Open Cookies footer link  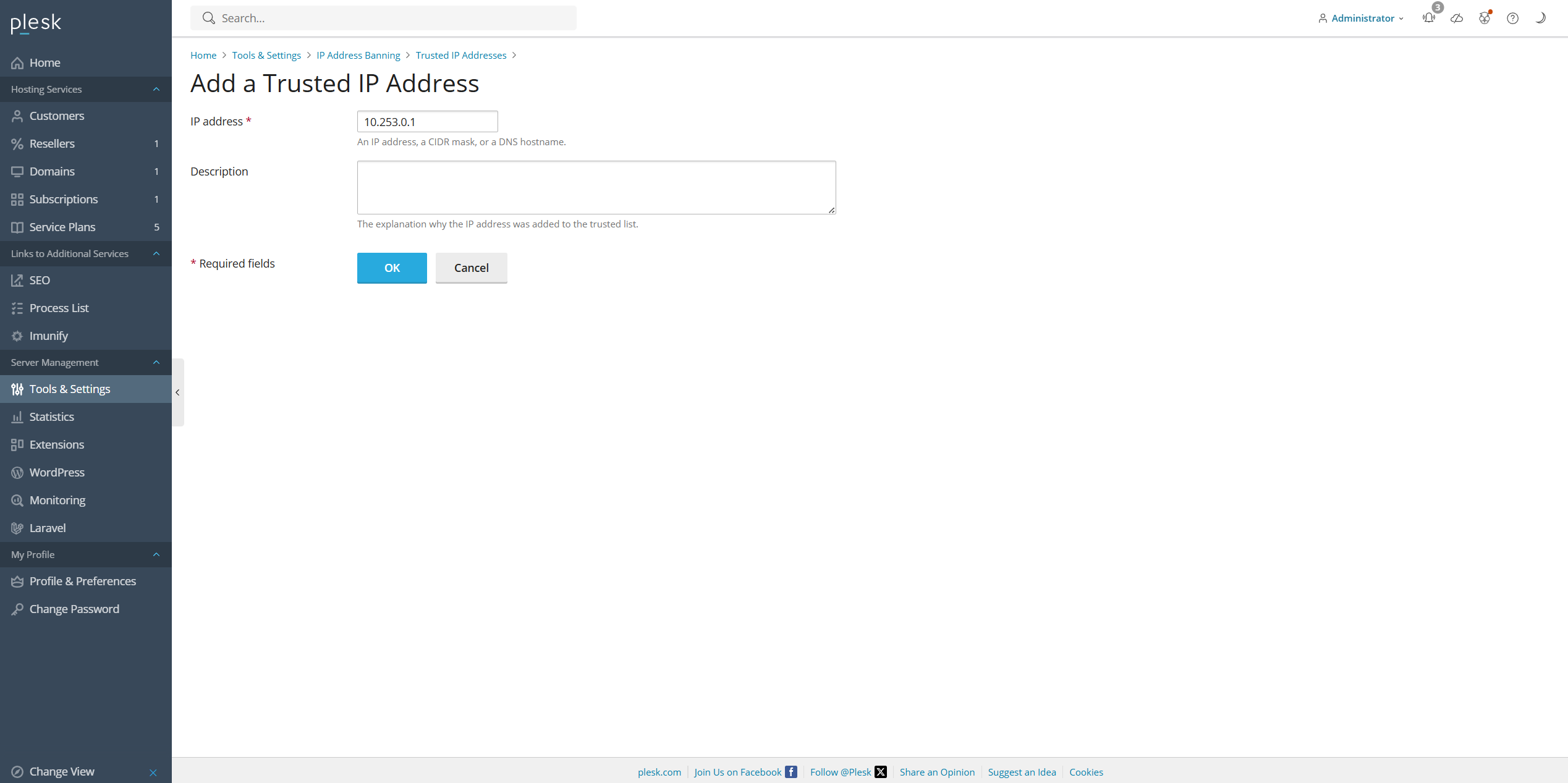tap(1086, 772)
